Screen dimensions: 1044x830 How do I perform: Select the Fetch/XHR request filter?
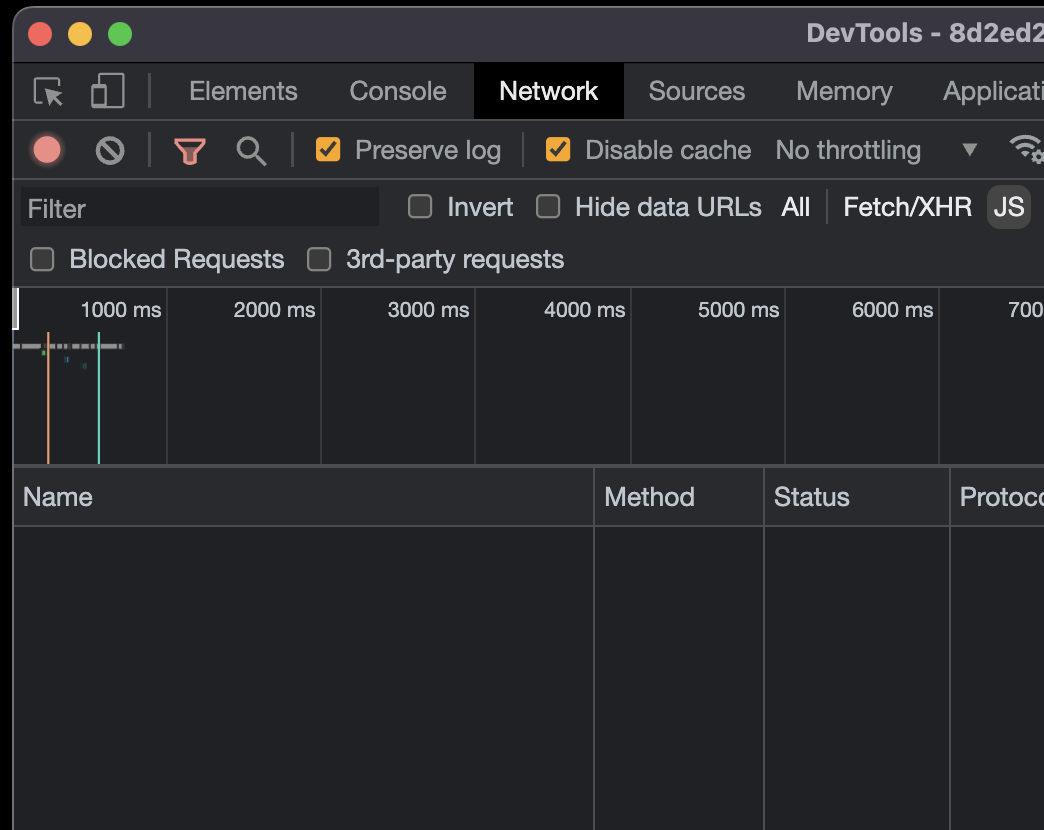tap(907, 207)
